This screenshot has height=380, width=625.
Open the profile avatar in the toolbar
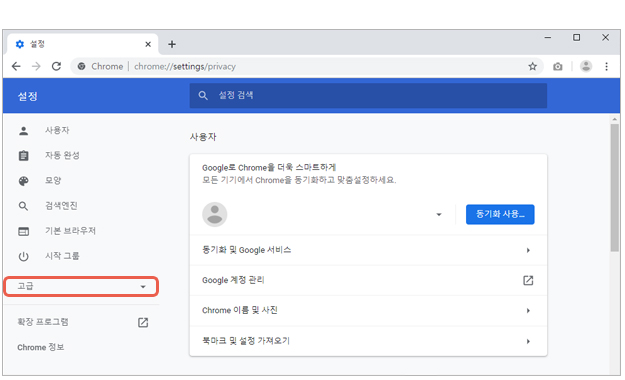click(586, 66)
